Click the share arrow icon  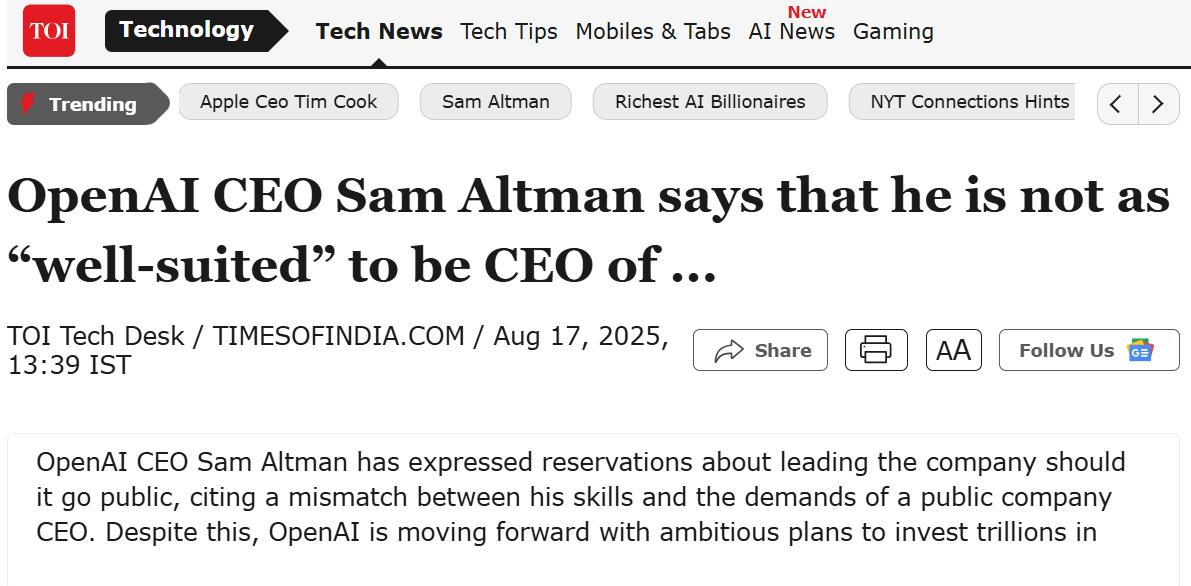point(729,351)
